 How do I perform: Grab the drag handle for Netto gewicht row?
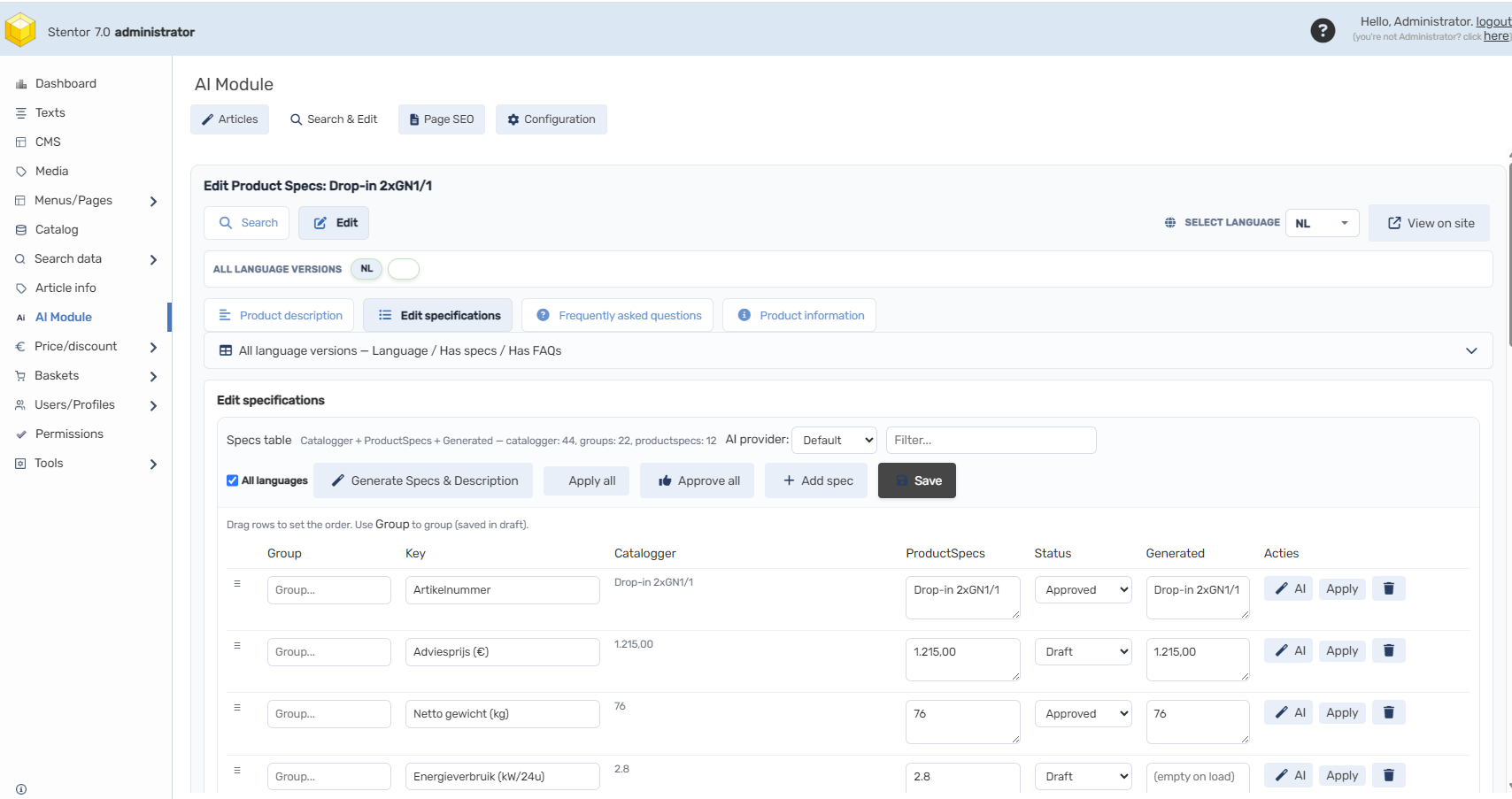pyautogui.click(x=237, y=708)
